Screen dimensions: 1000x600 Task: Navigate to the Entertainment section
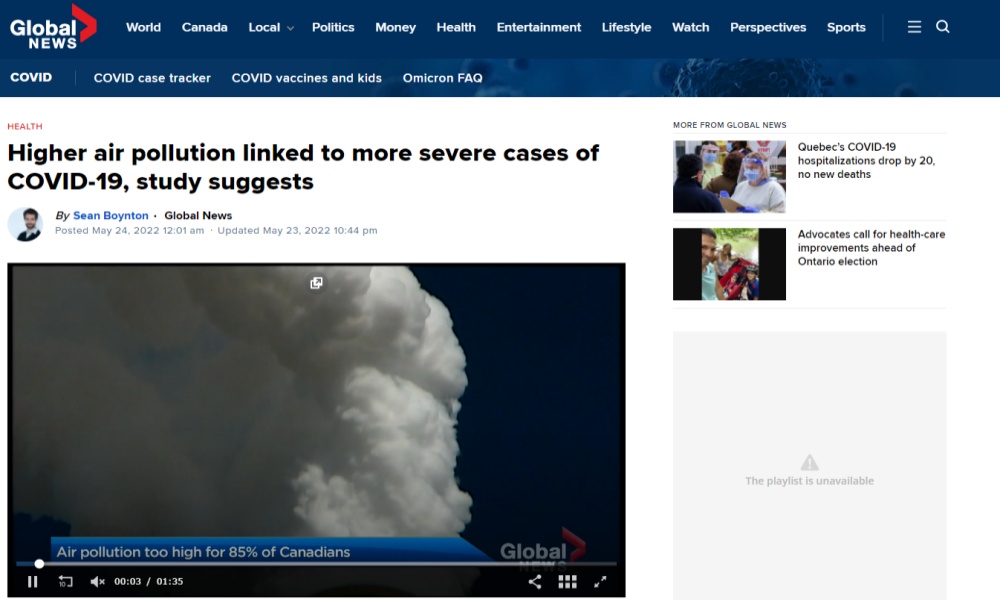coord(539,27)
